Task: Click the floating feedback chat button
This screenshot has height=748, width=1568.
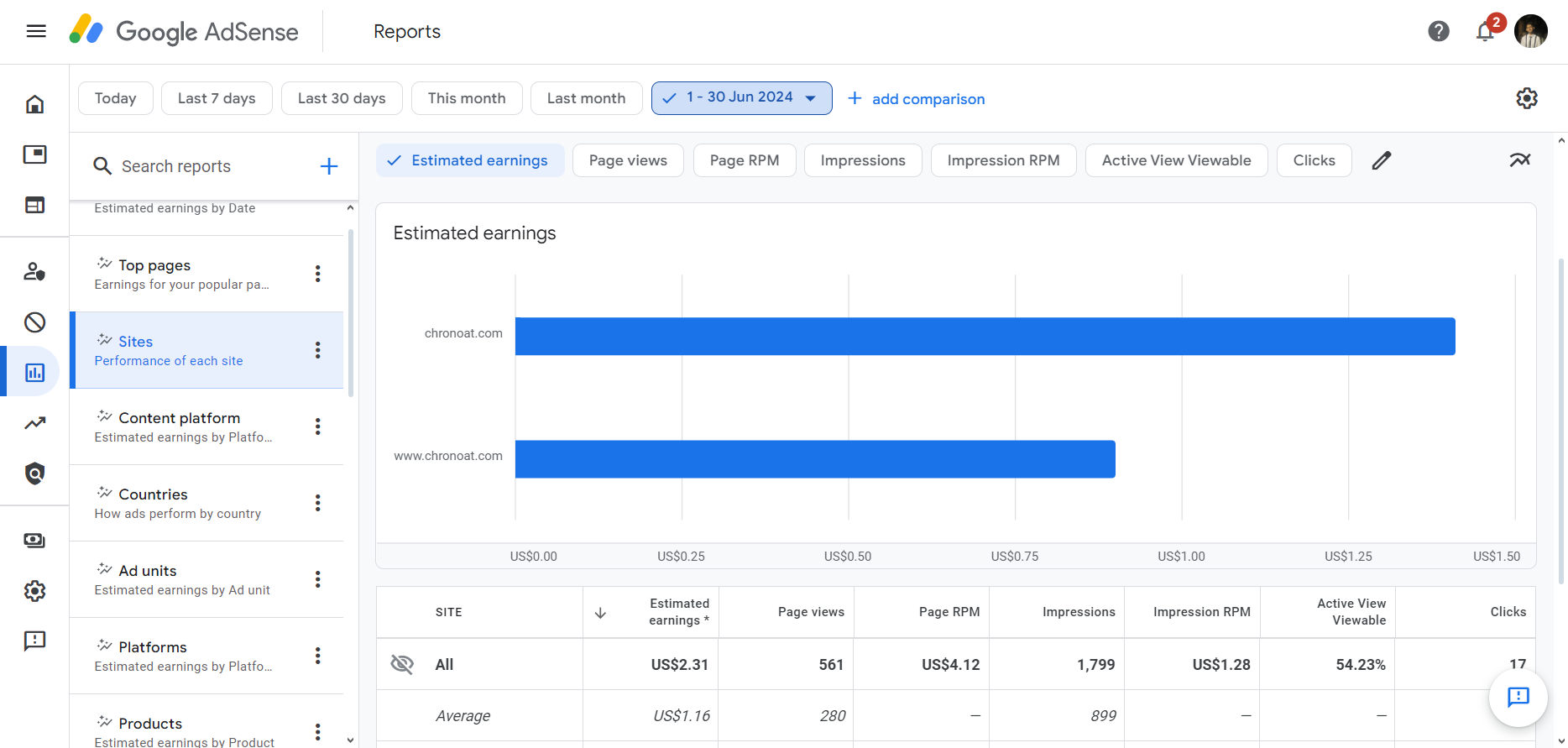Action: pos(1518,697)
